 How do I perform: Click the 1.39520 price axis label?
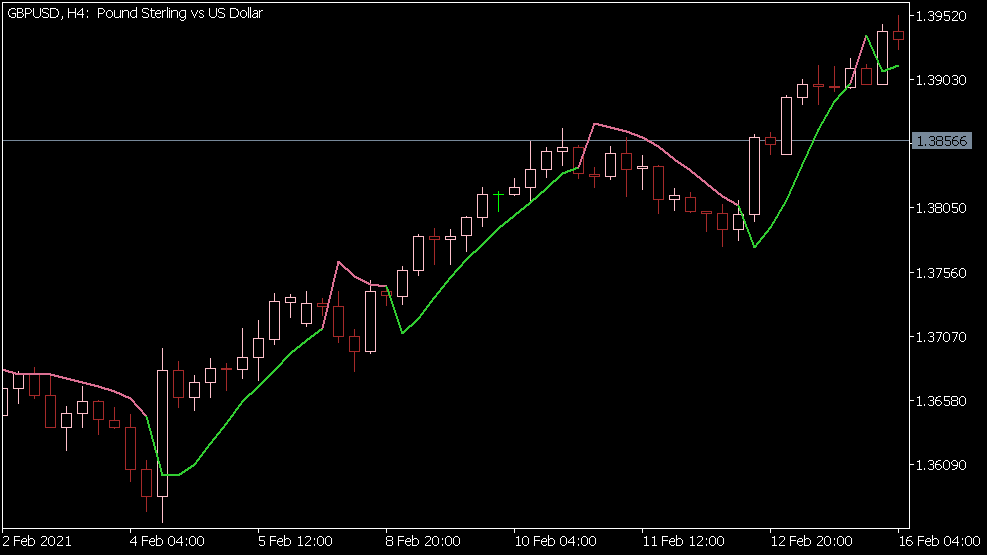941,16
